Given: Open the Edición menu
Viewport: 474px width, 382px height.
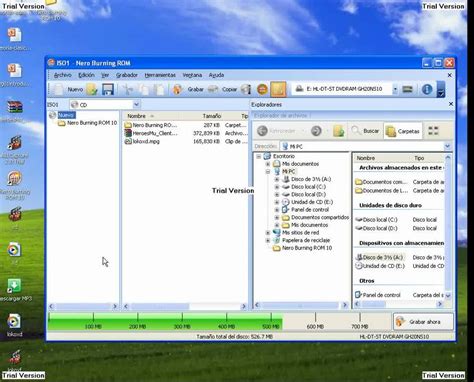Looking at the screenshot, I should coord(86,75).
